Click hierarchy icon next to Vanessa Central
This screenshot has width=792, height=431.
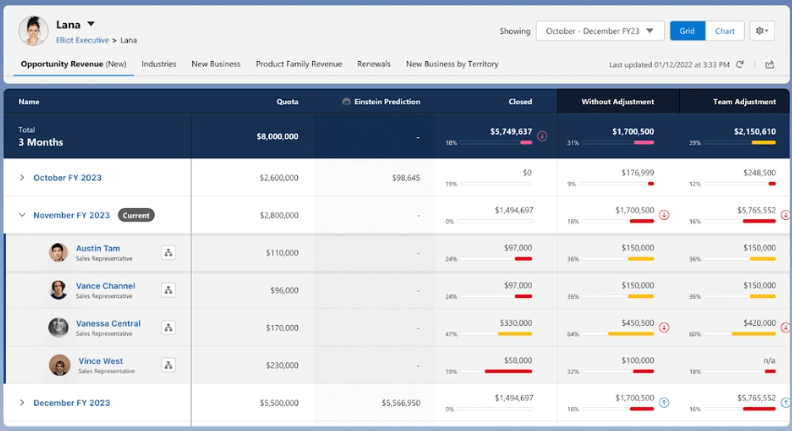(168, 327)
